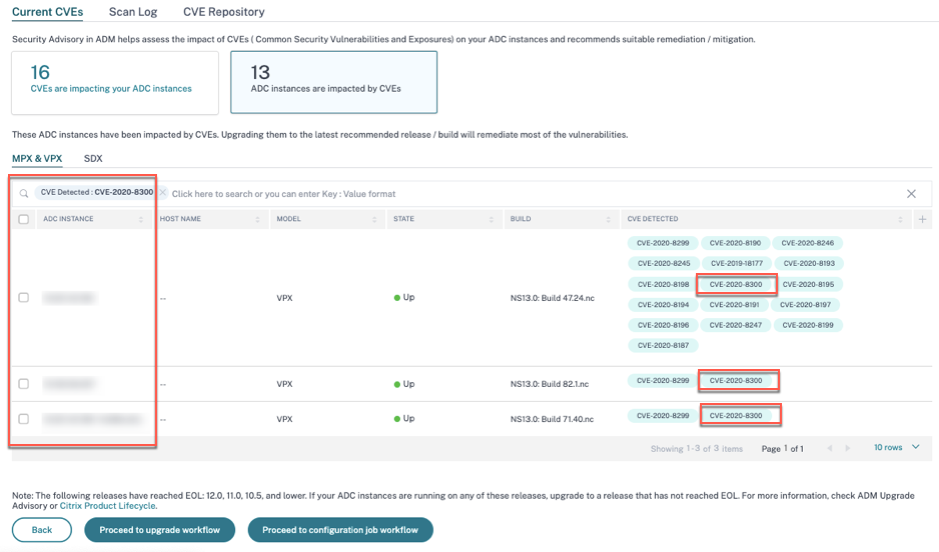This screenshot has width=939, height=552.
Task: Click CVE-2020-8299 tag in Build 71.40.nc row
Action: [x=662, y=415]
